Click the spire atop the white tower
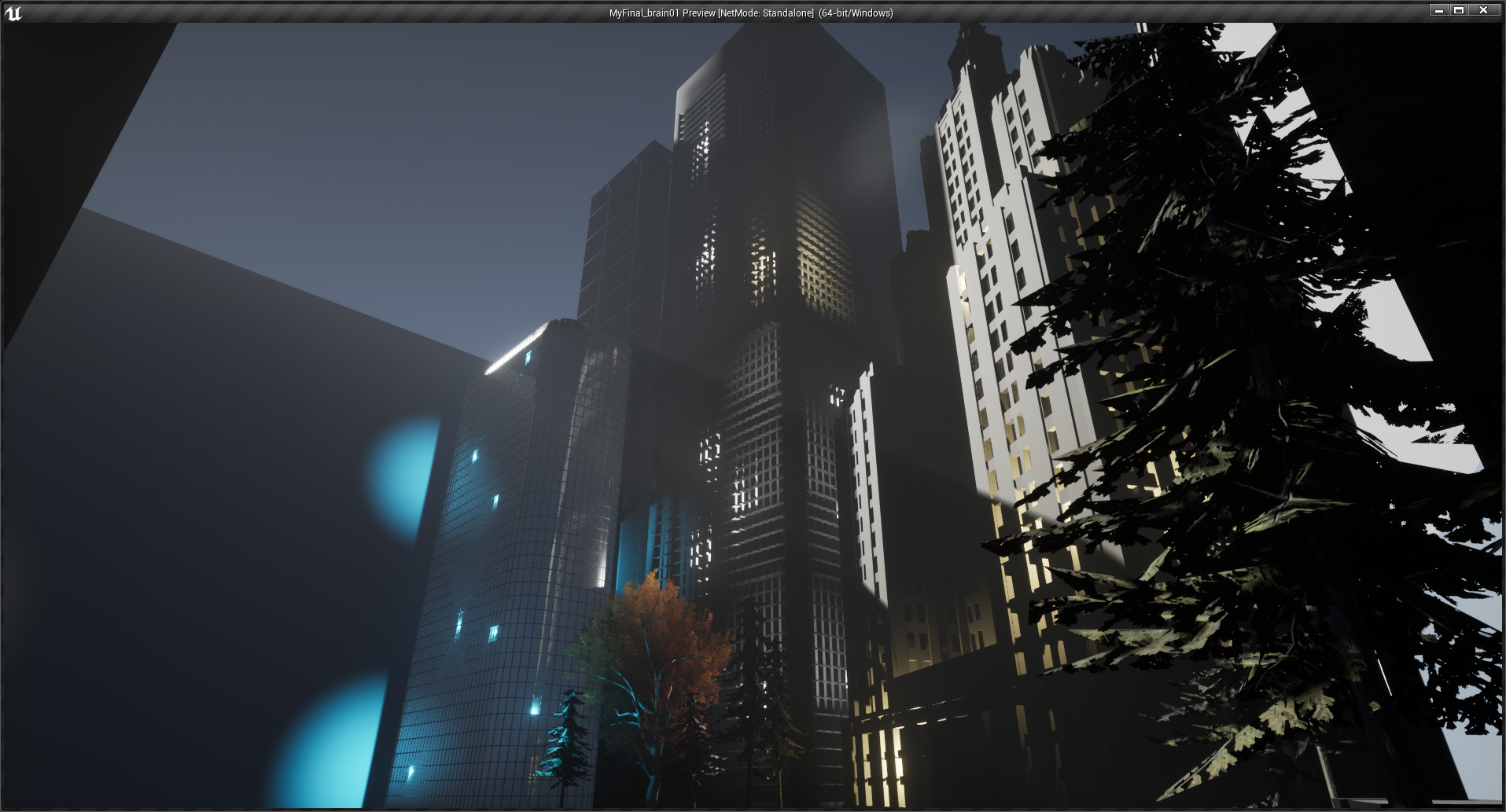The width and height of the screenshot is (1506, 812). 973,39
